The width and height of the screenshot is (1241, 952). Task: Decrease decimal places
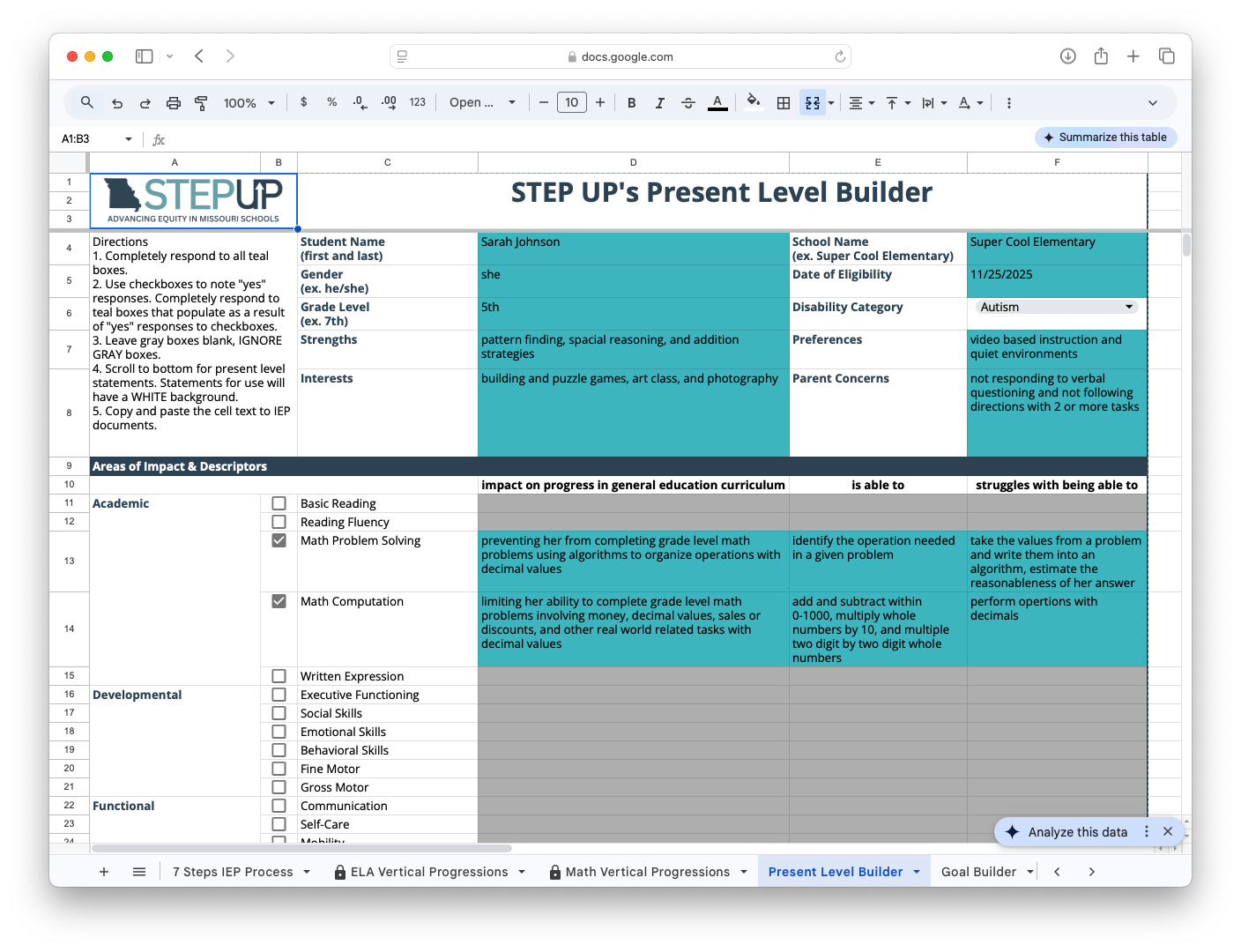pyautogui.click(x=360, y=102)
